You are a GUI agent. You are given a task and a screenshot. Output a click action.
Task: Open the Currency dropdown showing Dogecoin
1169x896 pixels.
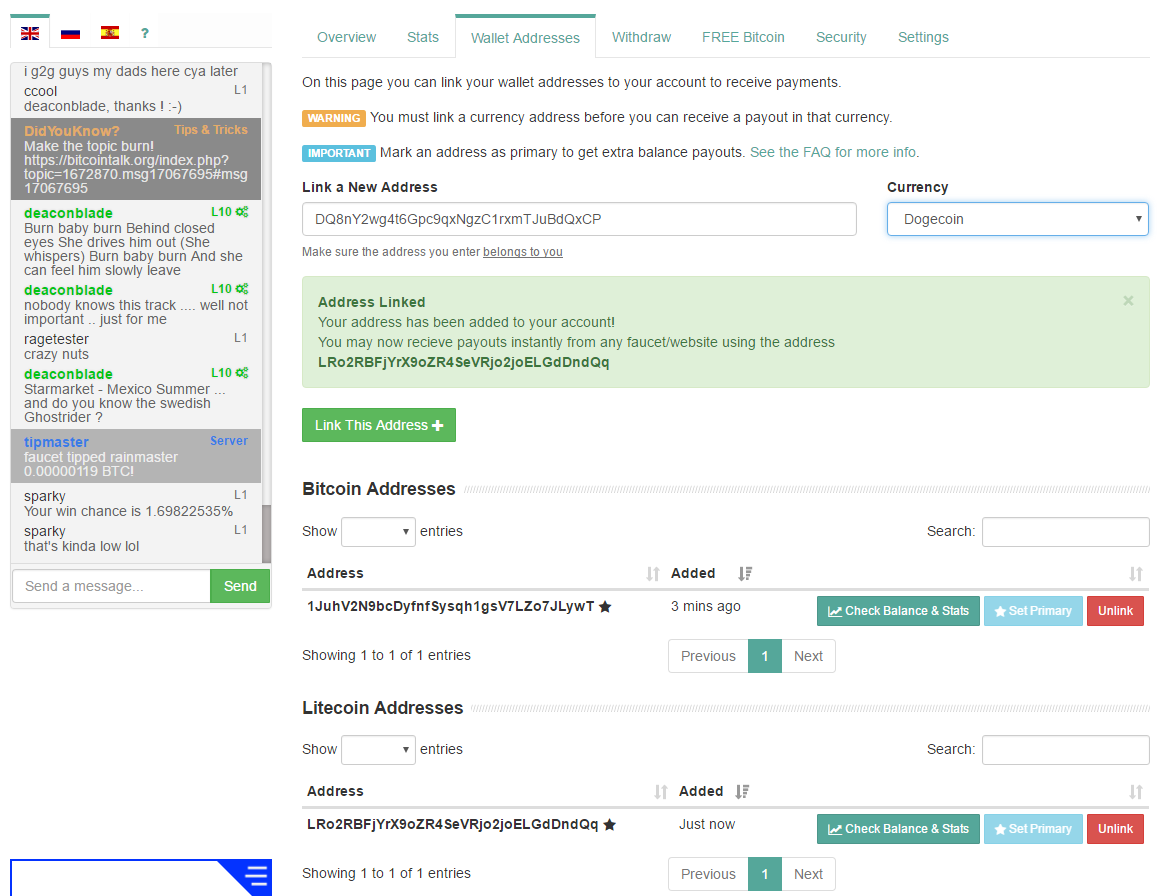pos(1018,219)
